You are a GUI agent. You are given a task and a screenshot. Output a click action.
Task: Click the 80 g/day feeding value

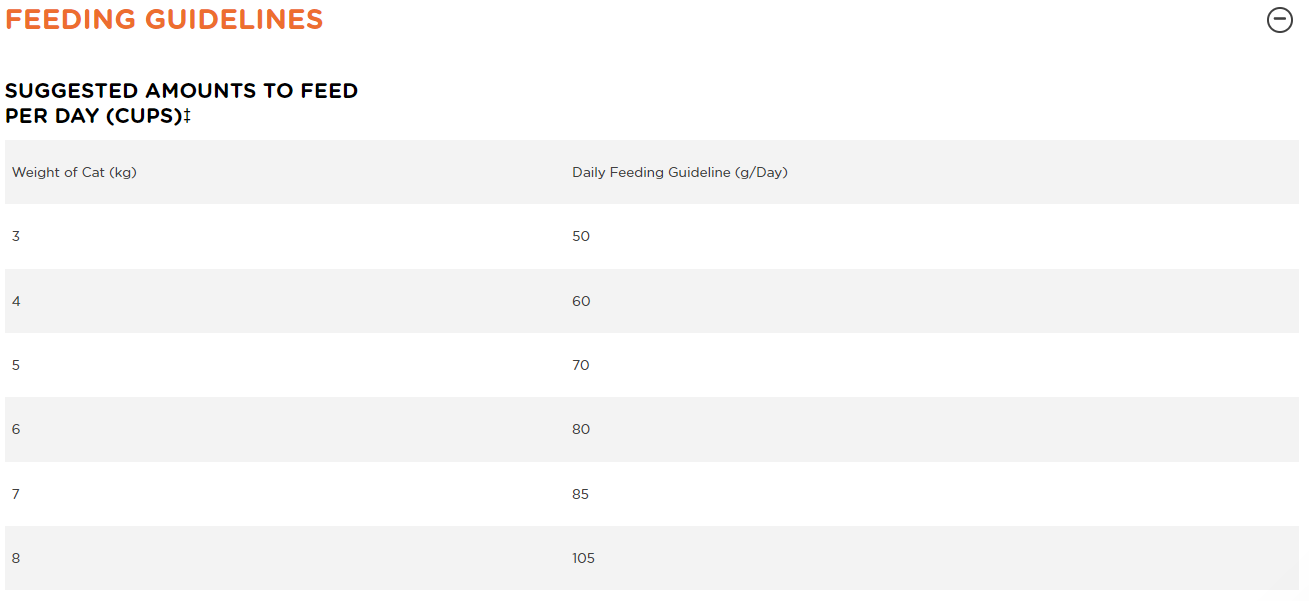click(581, 429)
